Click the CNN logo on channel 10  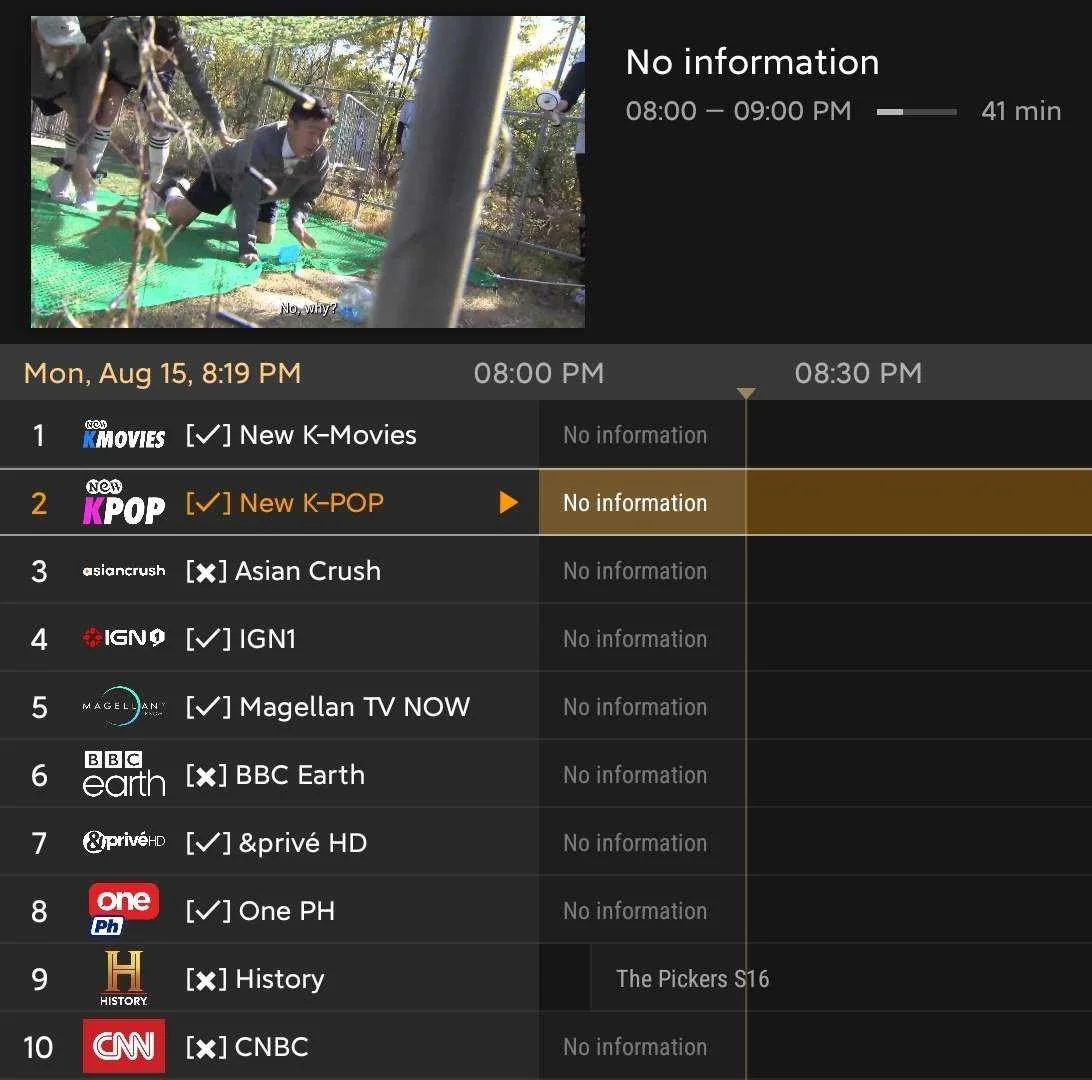(124, 1046)
